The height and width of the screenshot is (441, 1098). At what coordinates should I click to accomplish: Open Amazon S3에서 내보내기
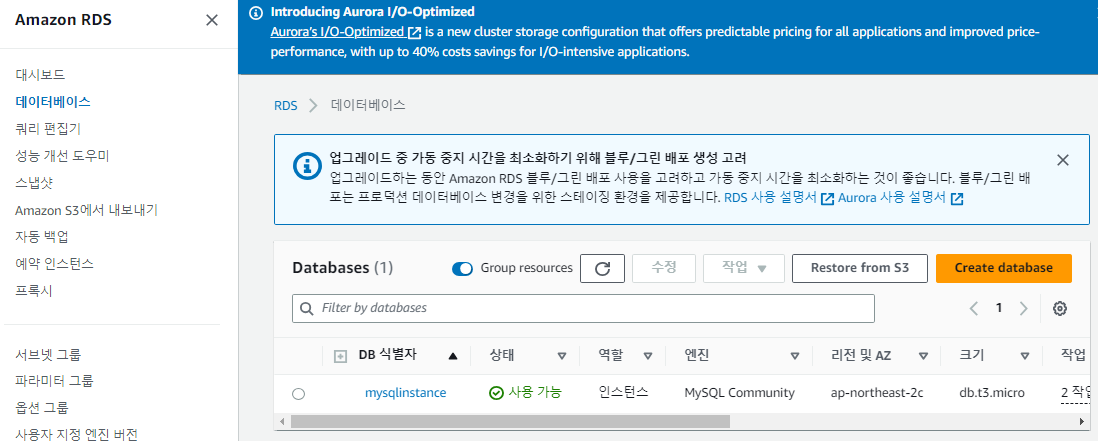[86, 210]
